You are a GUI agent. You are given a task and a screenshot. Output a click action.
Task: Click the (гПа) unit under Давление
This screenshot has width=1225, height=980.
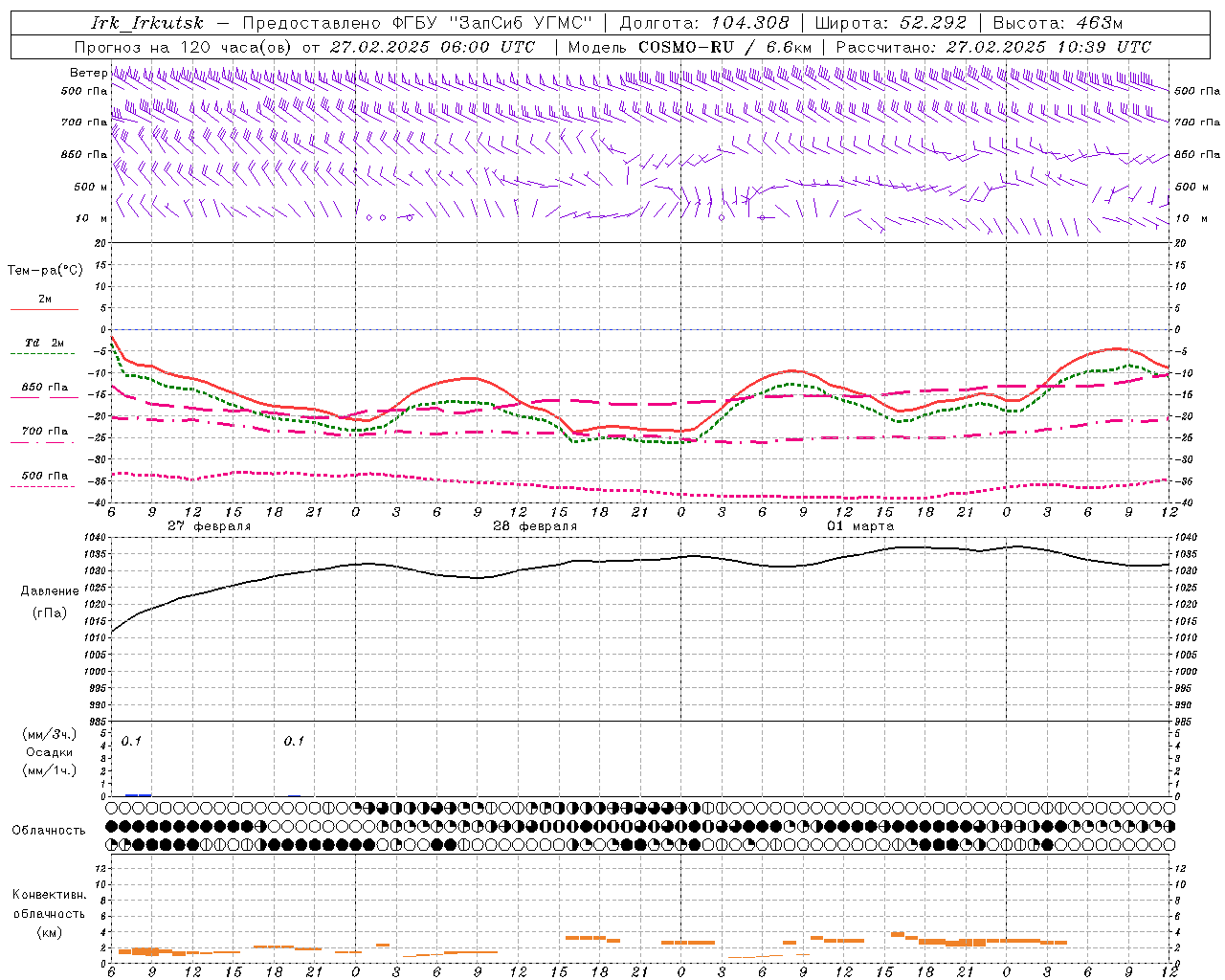(x=48, y=612)
